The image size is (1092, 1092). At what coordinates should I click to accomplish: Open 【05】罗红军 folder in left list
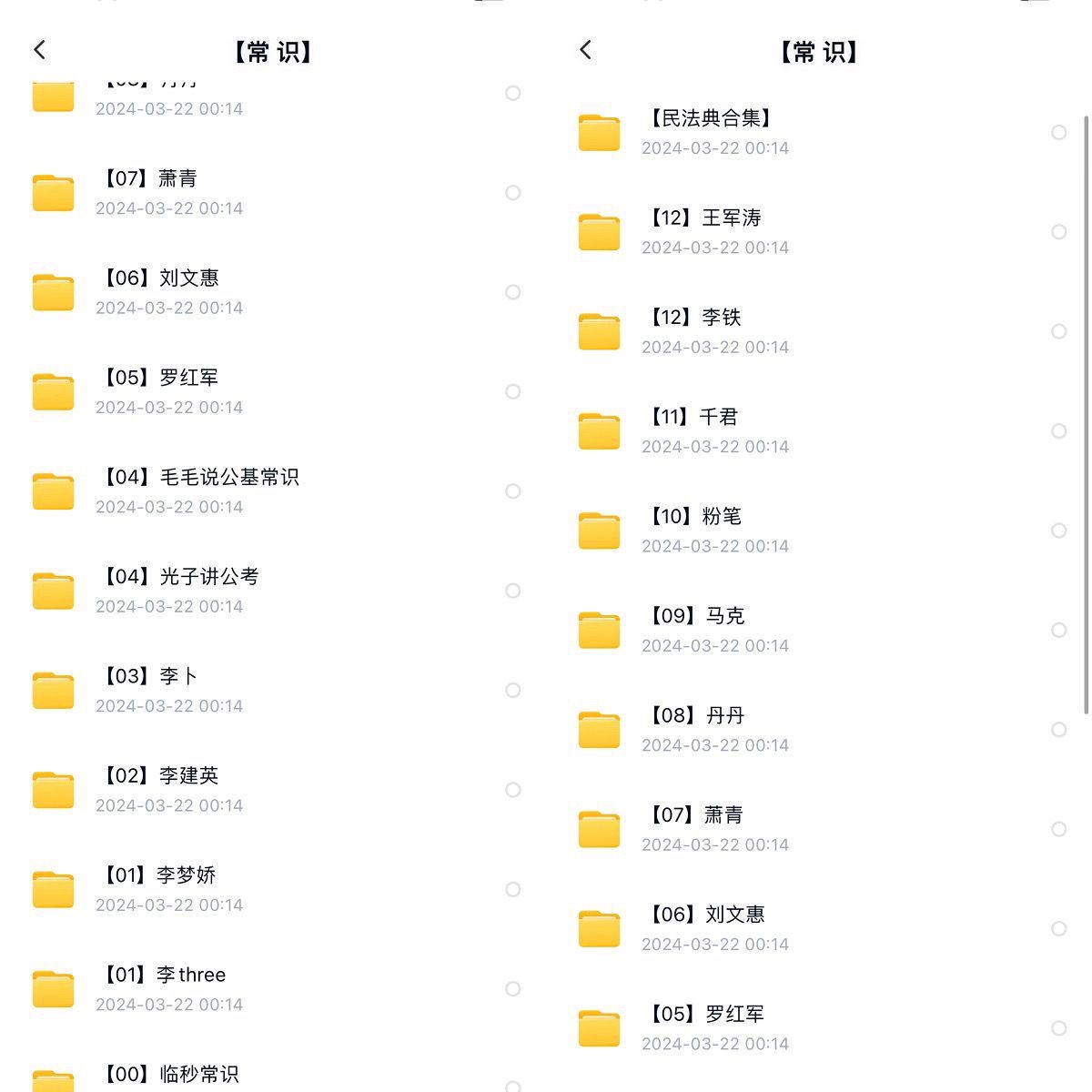tap(273, 391)
